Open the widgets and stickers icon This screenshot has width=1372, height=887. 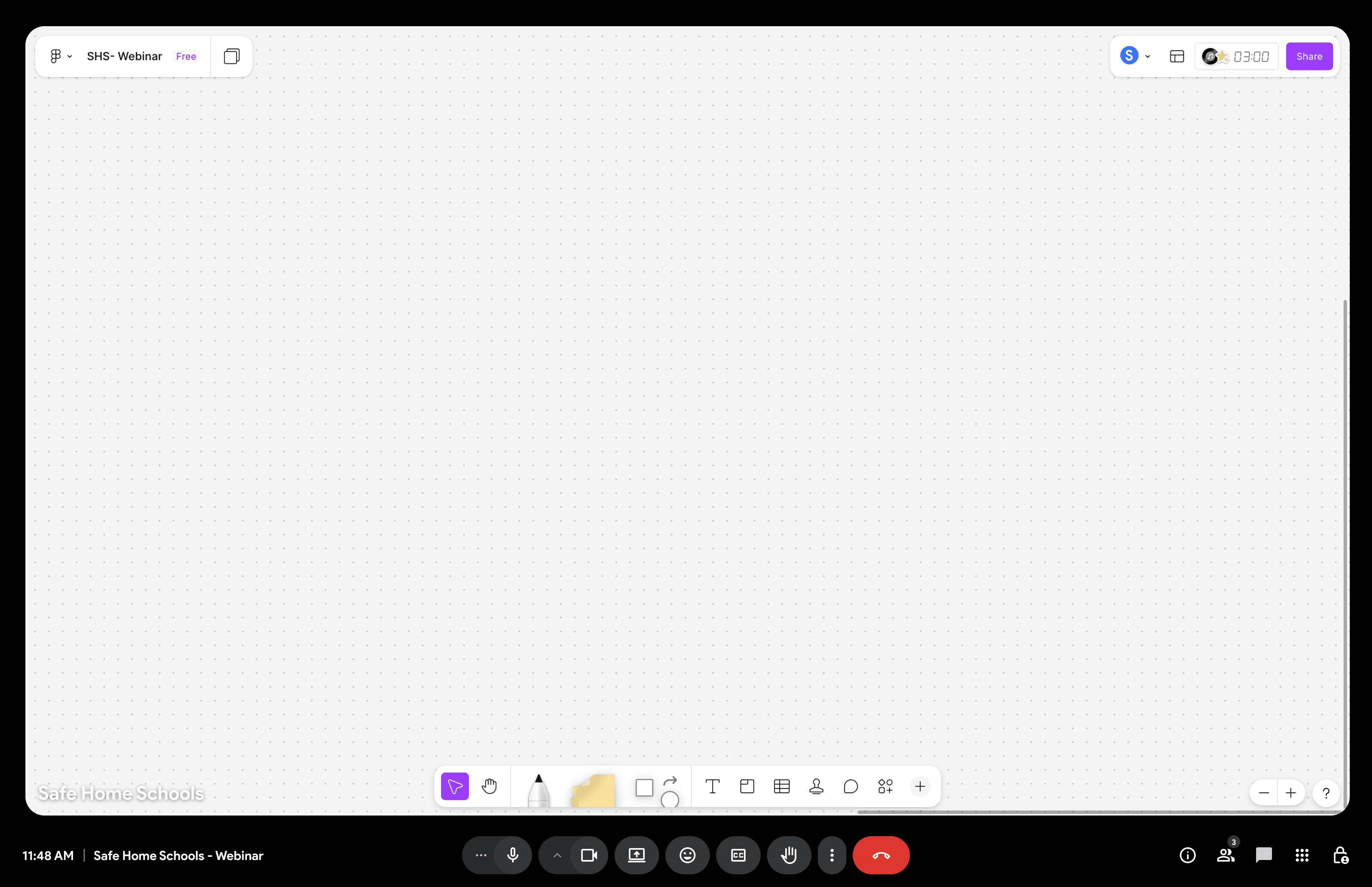pyautogui.click(x=885, y=786)
